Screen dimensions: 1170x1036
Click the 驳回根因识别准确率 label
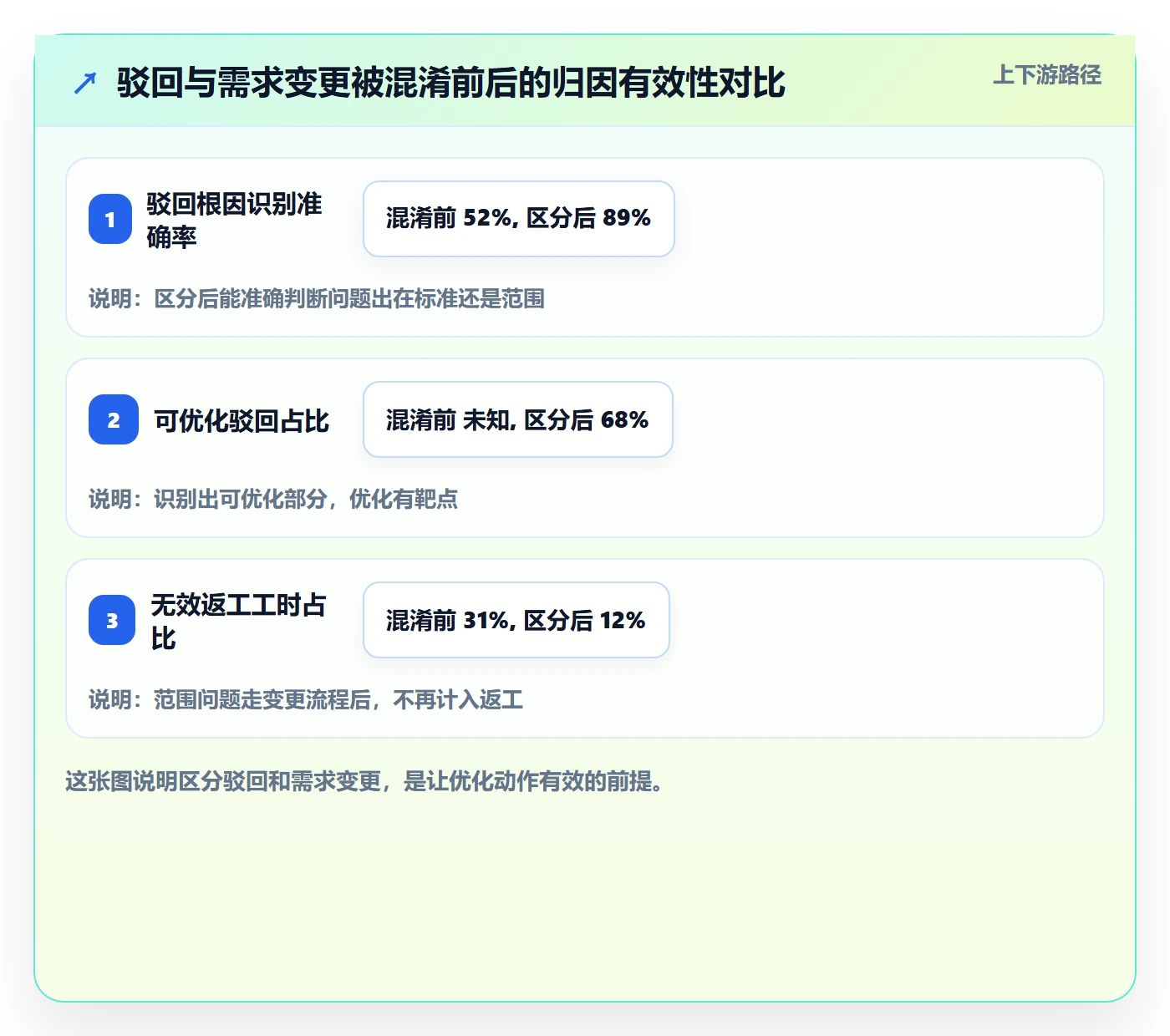pos(235,220)
